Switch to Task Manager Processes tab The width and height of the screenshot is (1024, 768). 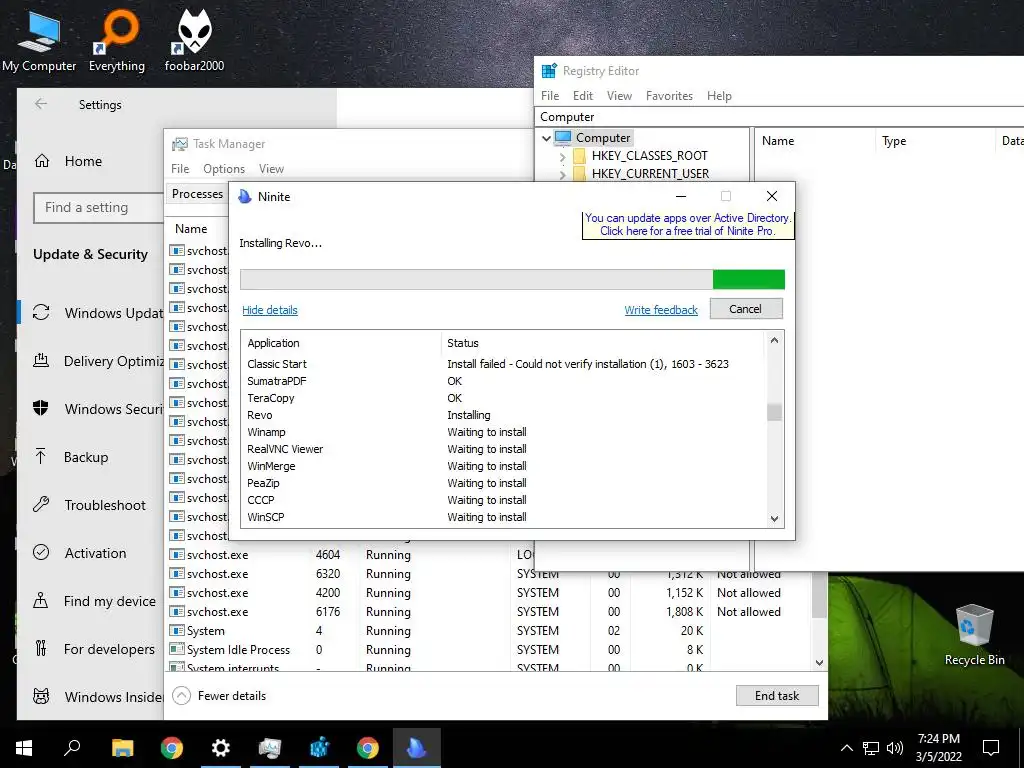(x=197, y=194)
